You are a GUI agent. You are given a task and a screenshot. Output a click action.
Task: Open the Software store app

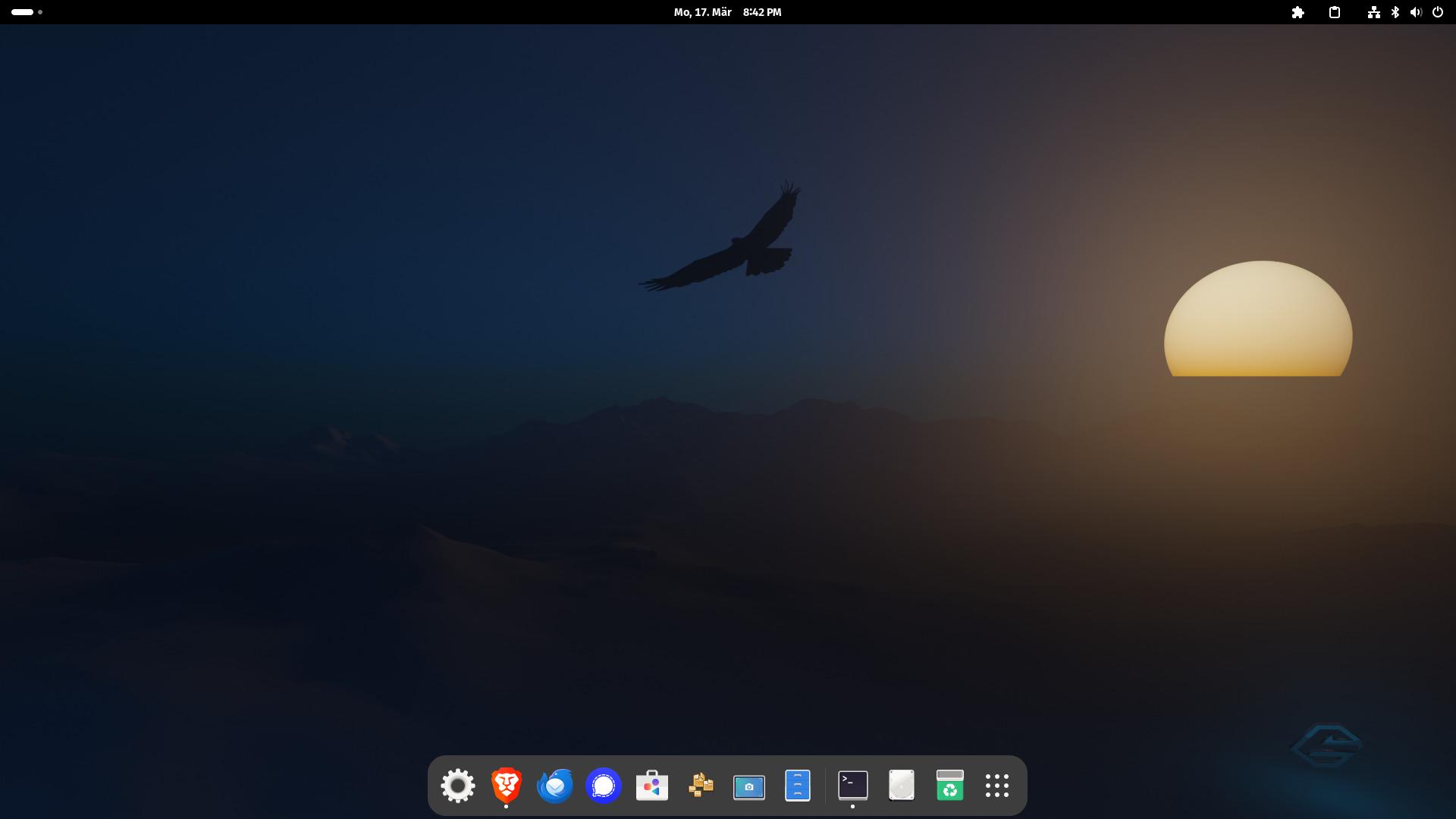click(x=652, y=786)
